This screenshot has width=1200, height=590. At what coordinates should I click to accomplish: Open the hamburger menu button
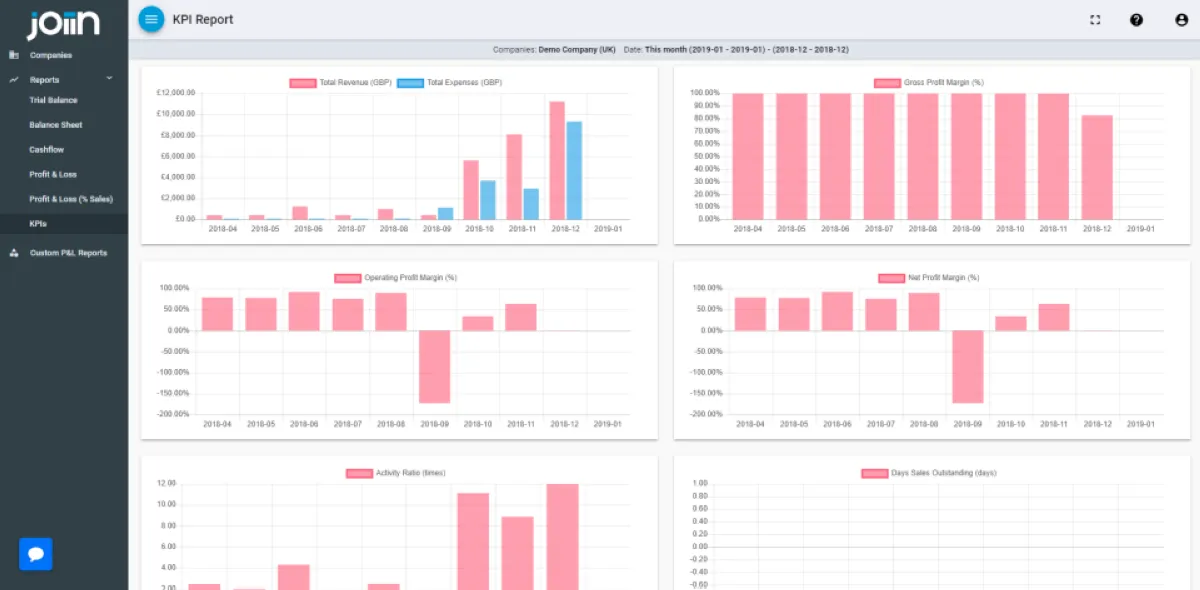click(151, 19)
